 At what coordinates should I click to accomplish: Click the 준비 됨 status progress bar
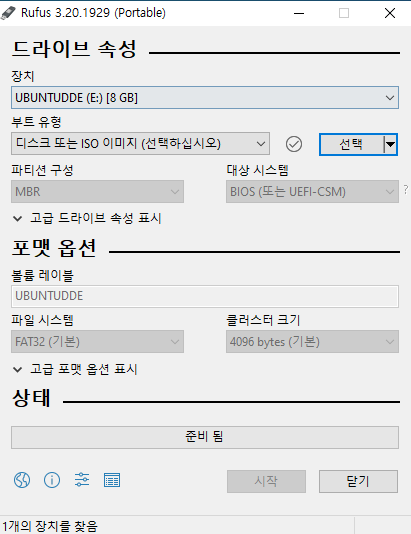[x=205, y=437]
